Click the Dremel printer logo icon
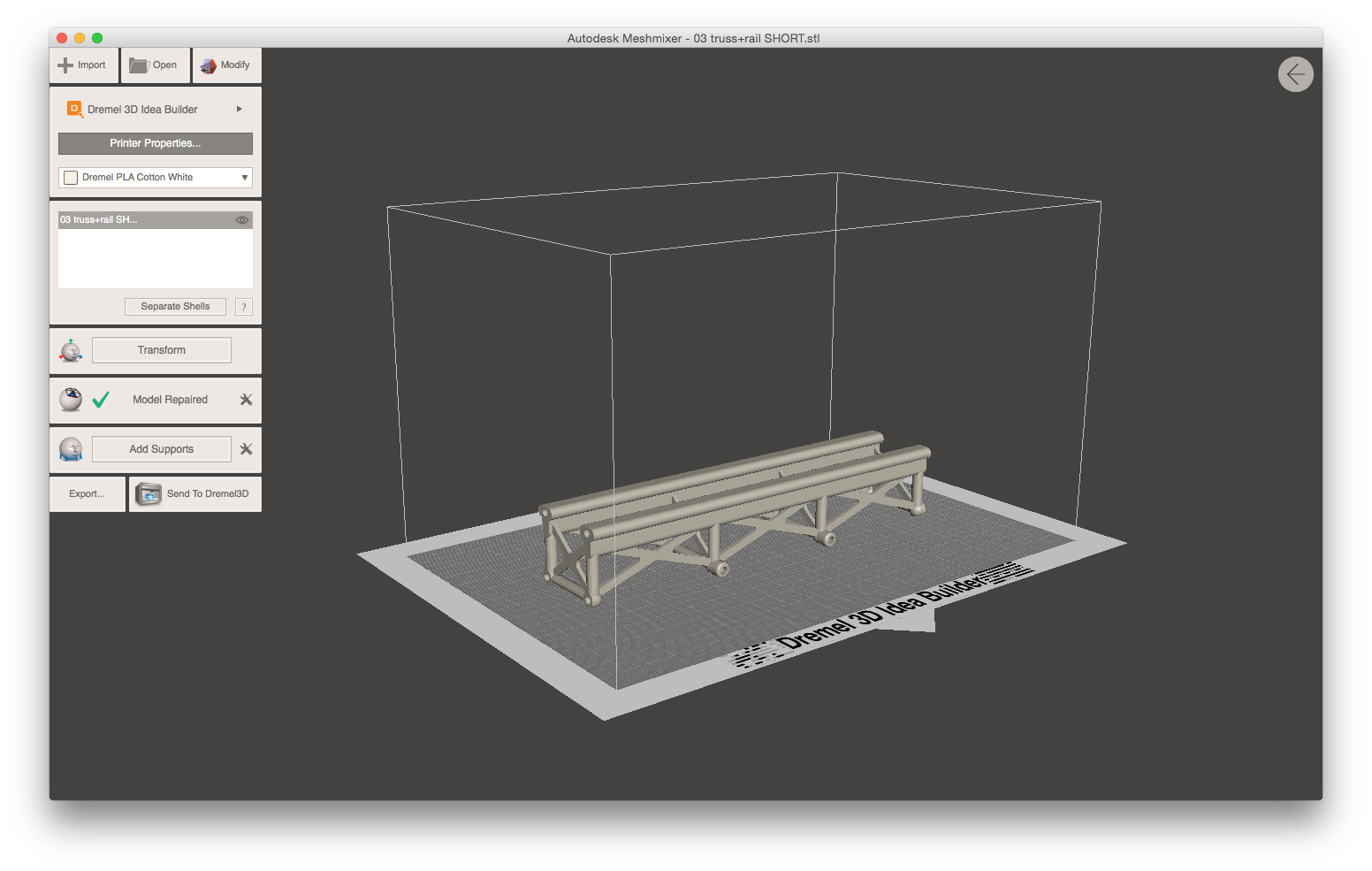The height and width of the screenshot is (871, 1372). tap(75, 109)
